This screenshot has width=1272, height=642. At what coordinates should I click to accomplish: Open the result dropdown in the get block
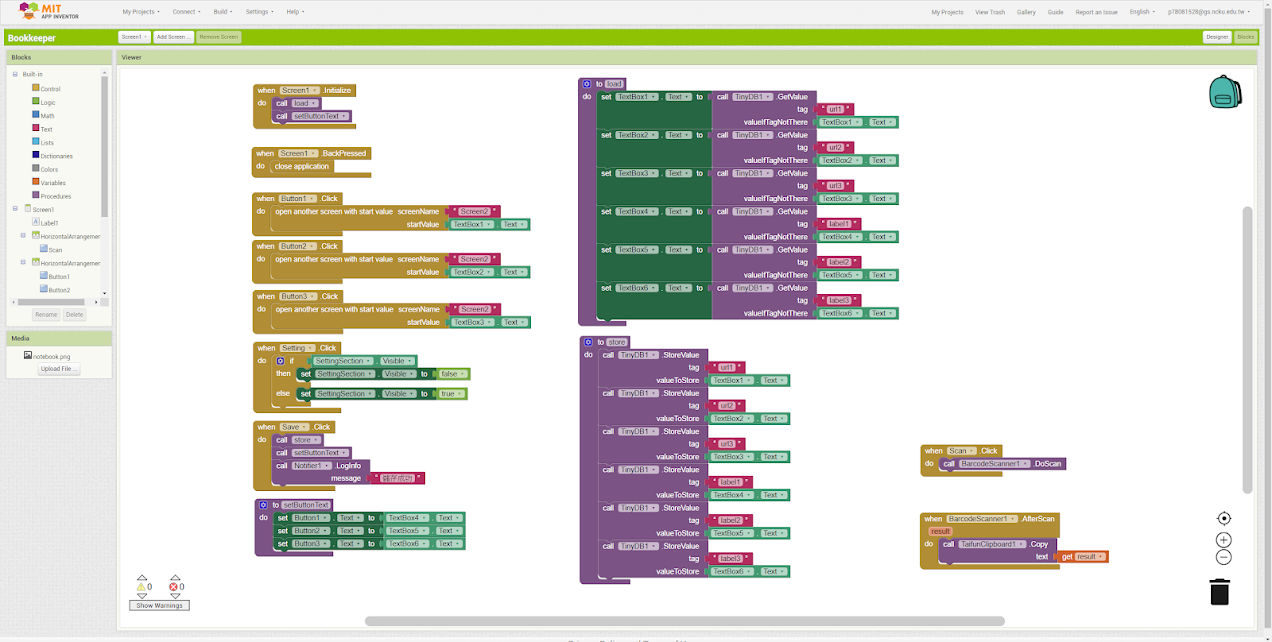pos(1088,556)
